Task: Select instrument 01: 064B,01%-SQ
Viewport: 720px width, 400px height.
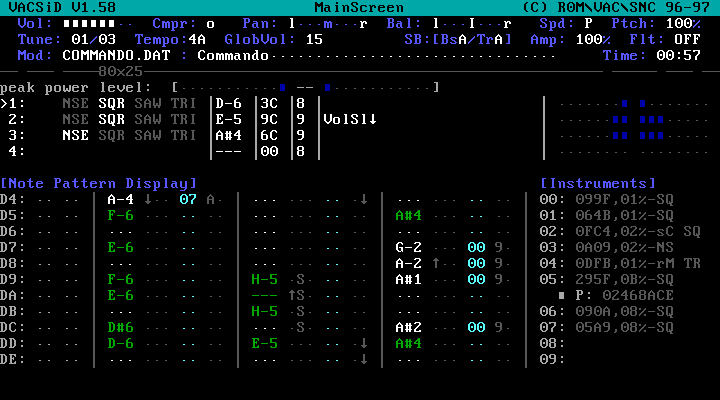Action: (x=607, y=215)
